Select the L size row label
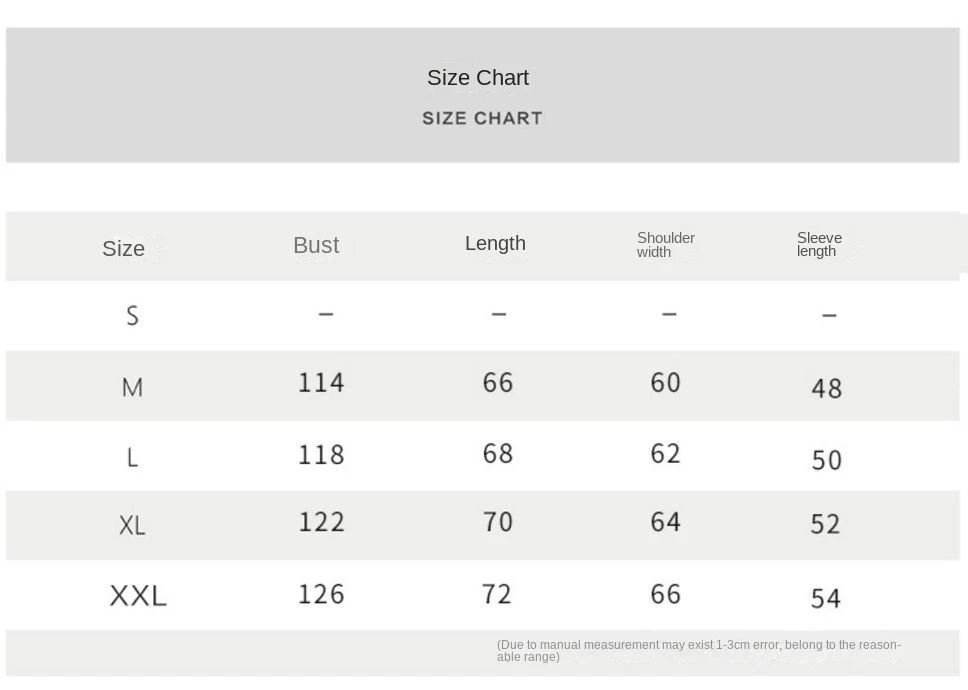The width and height of the screenshot is (968, 690). [132, 458]
